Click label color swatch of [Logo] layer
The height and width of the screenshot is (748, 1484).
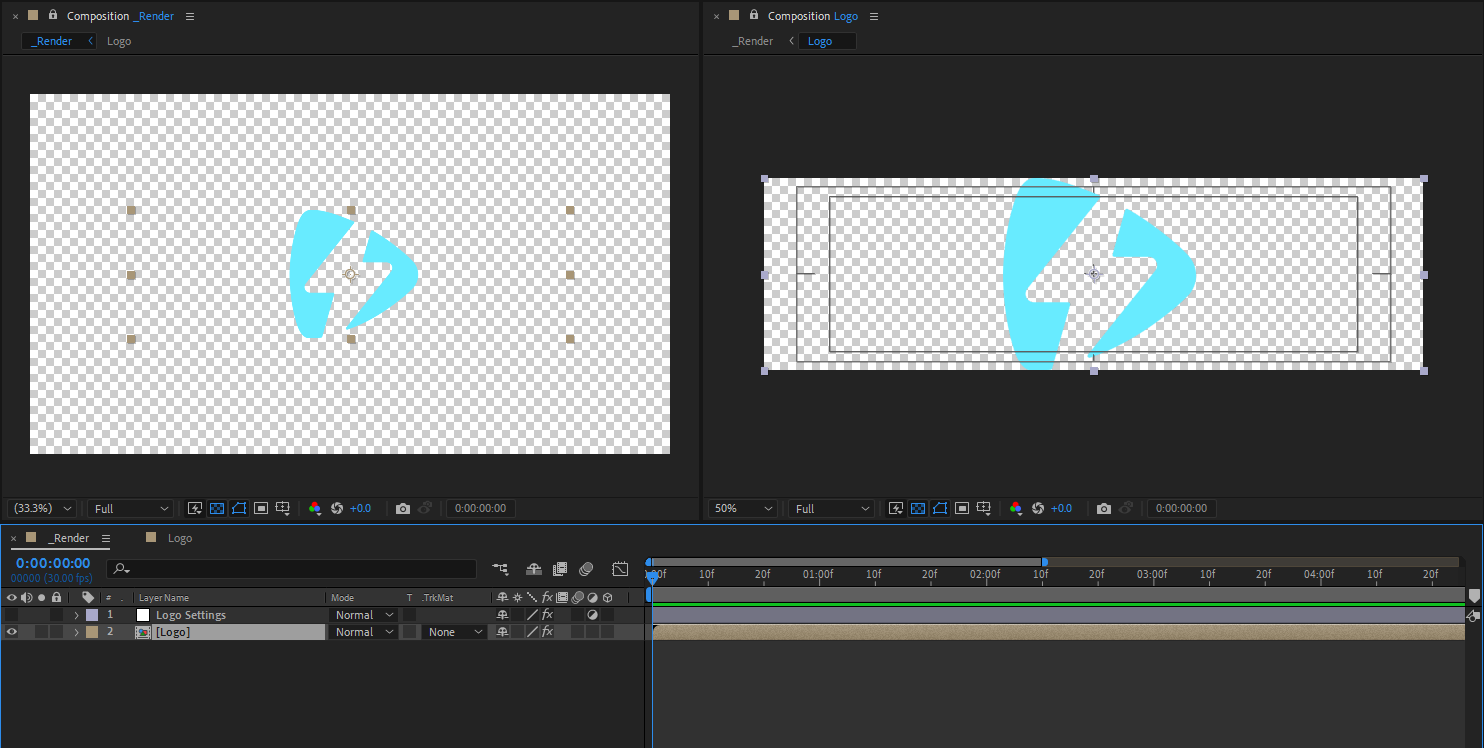click(x=92, y=632)
